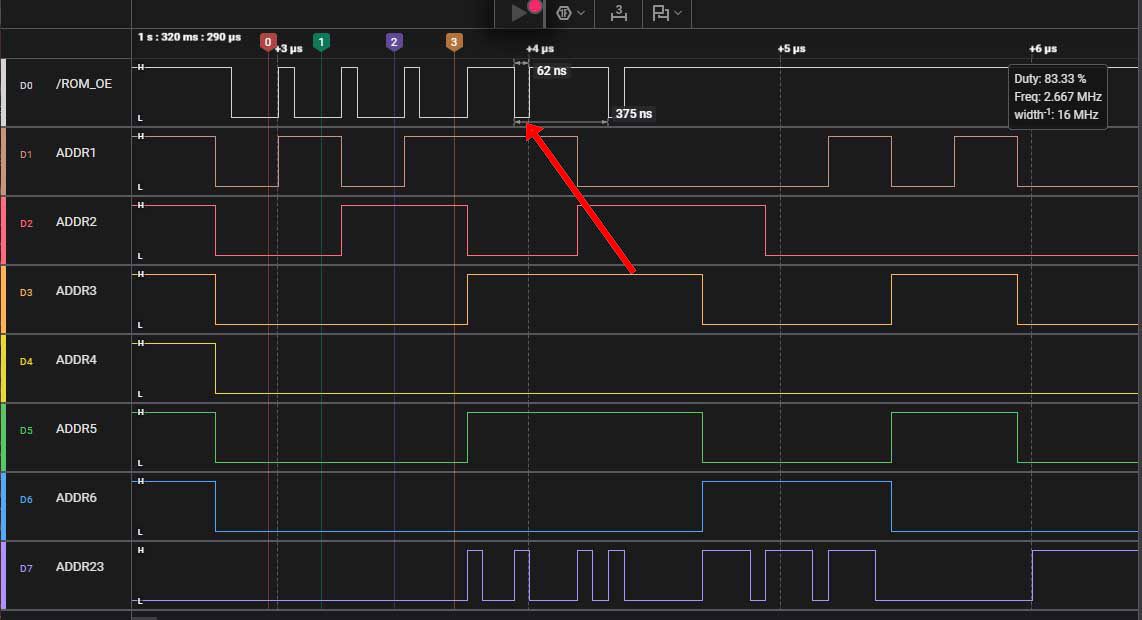Select green timing marker 1

(x=321, y=42)
